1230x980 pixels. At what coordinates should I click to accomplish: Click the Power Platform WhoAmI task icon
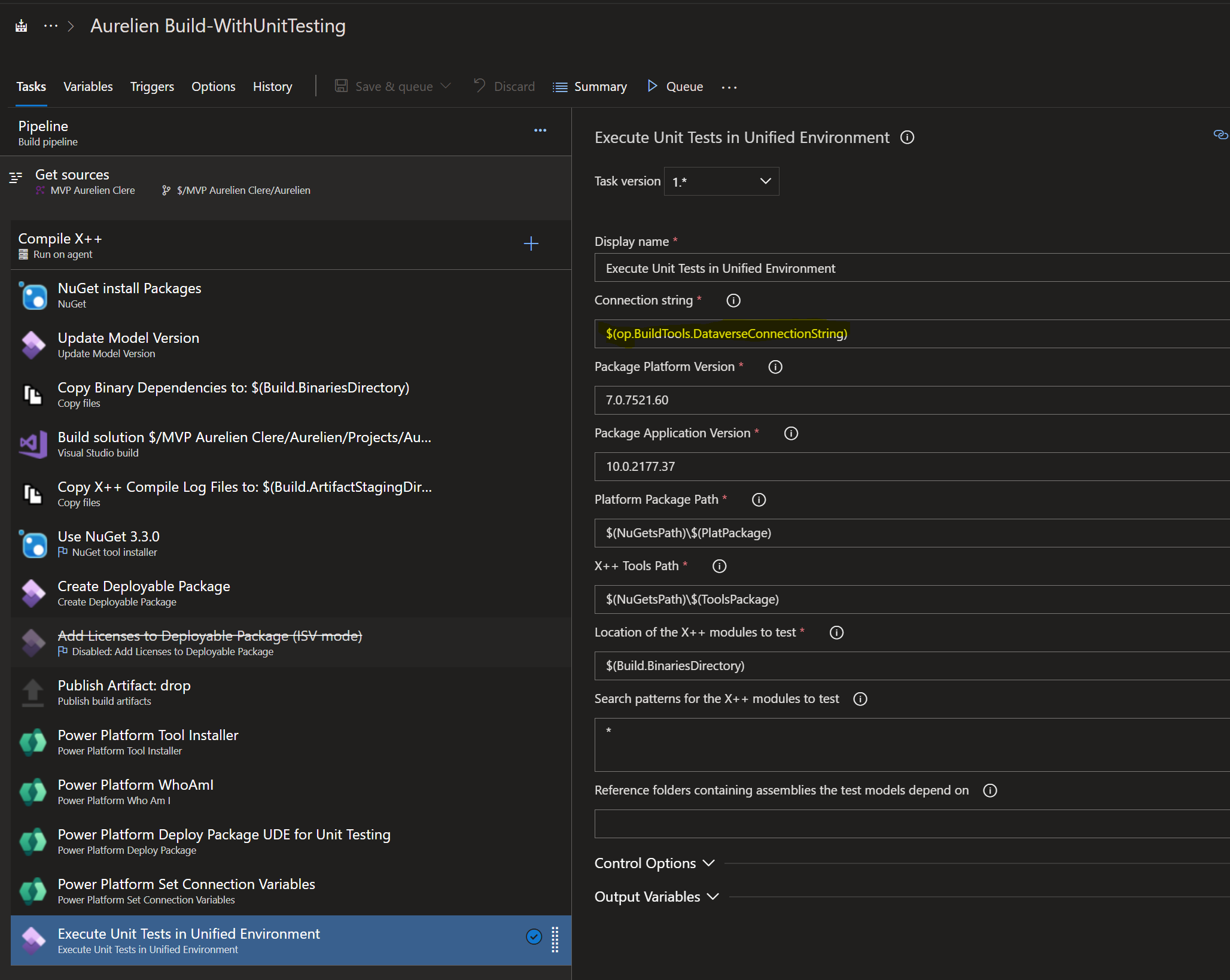[34, 792]
